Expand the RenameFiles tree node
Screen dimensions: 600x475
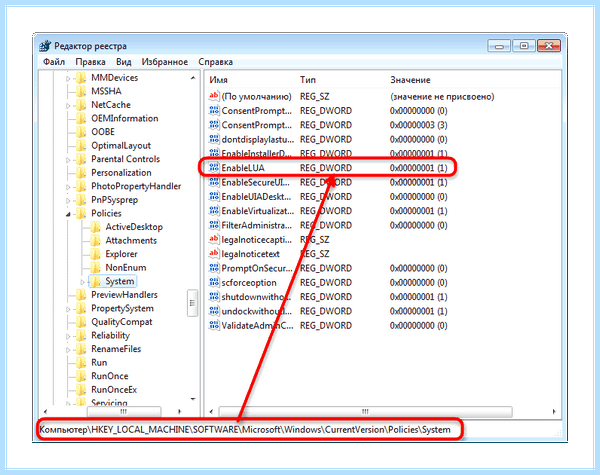(x=68, y=350)
